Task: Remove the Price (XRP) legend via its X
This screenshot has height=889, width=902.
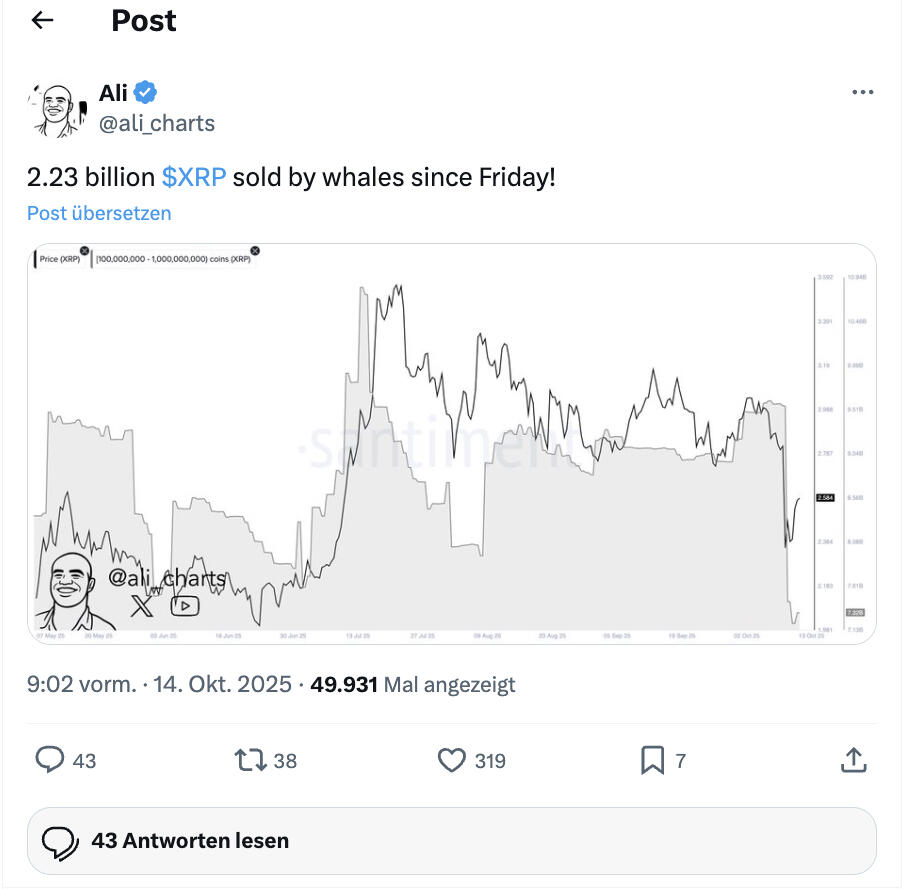Action: click(84, 251)
